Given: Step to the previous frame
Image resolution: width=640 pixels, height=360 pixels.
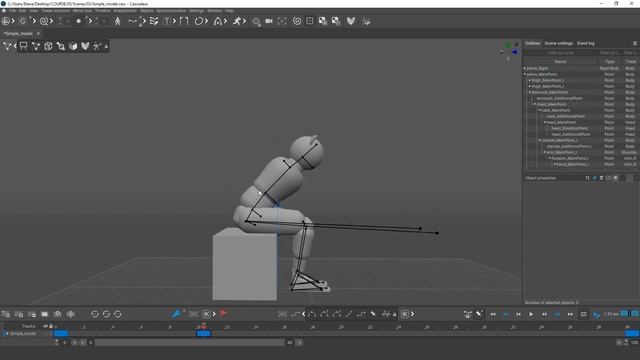Looking at the screenshot, I should click(518, 314).
